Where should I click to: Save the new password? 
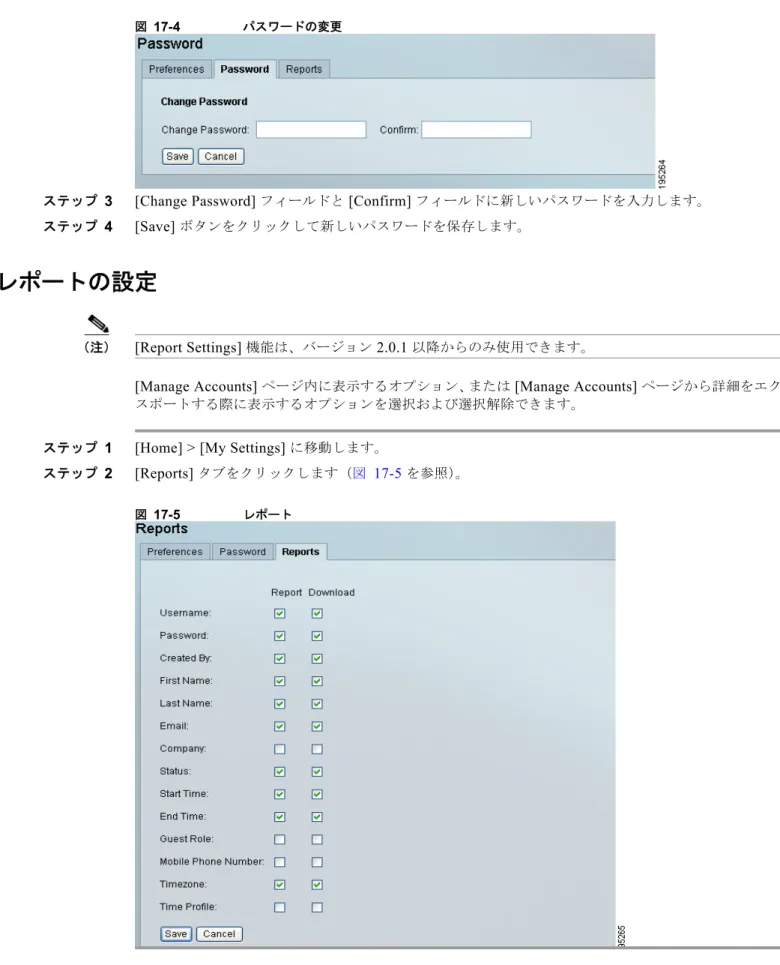click(177, 156)
